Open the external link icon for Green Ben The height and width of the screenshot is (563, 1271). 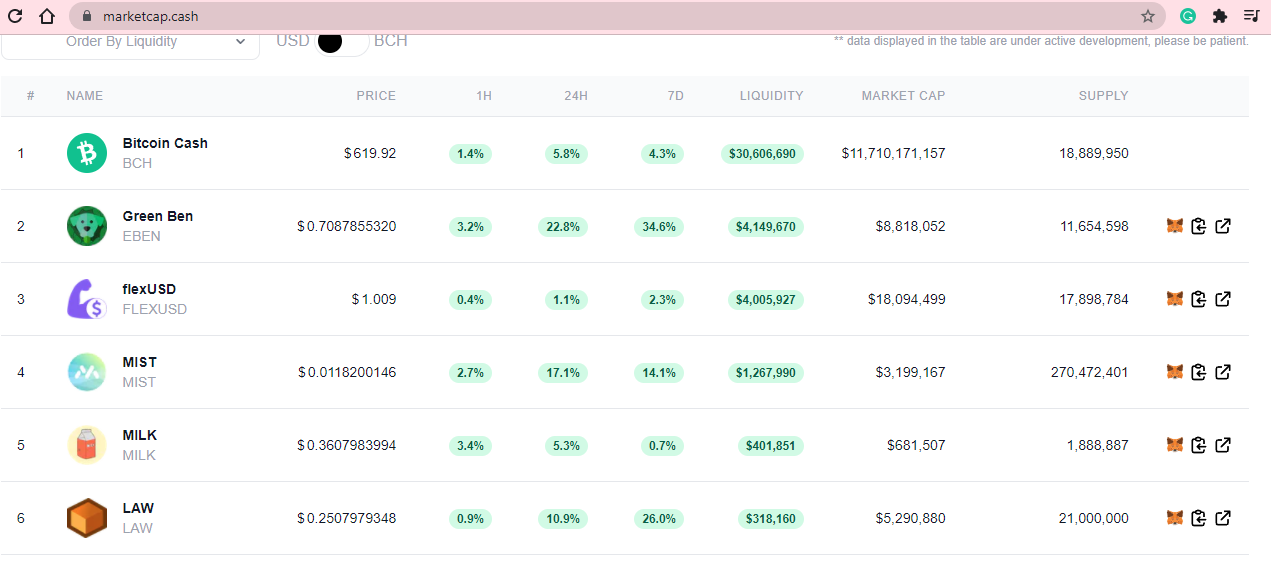[1223, 226]
